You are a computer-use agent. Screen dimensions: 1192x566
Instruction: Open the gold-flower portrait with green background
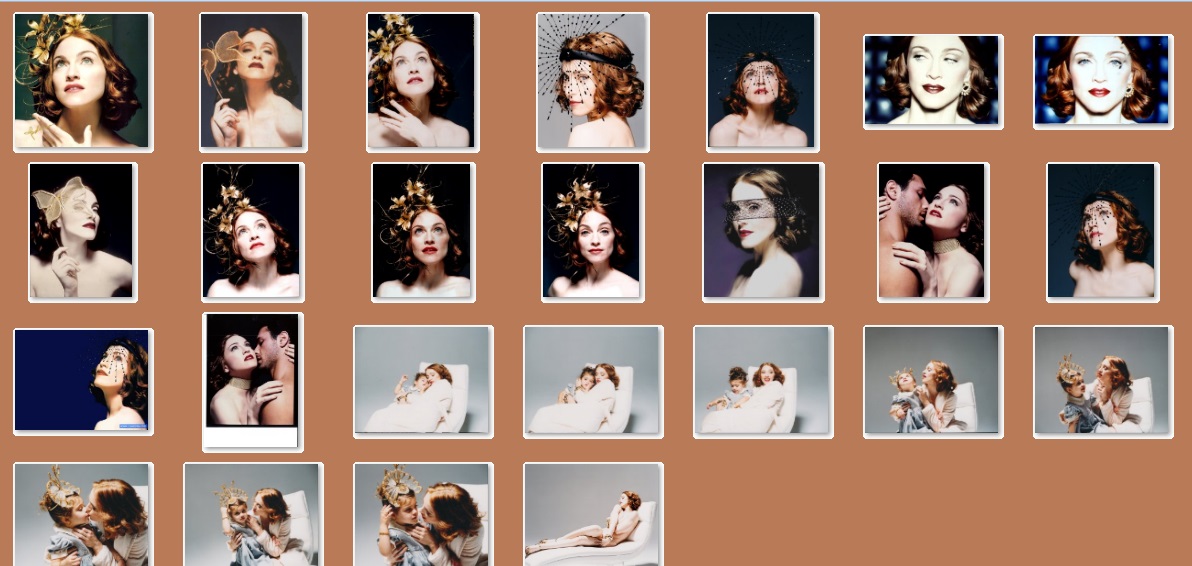click(83, 81)
